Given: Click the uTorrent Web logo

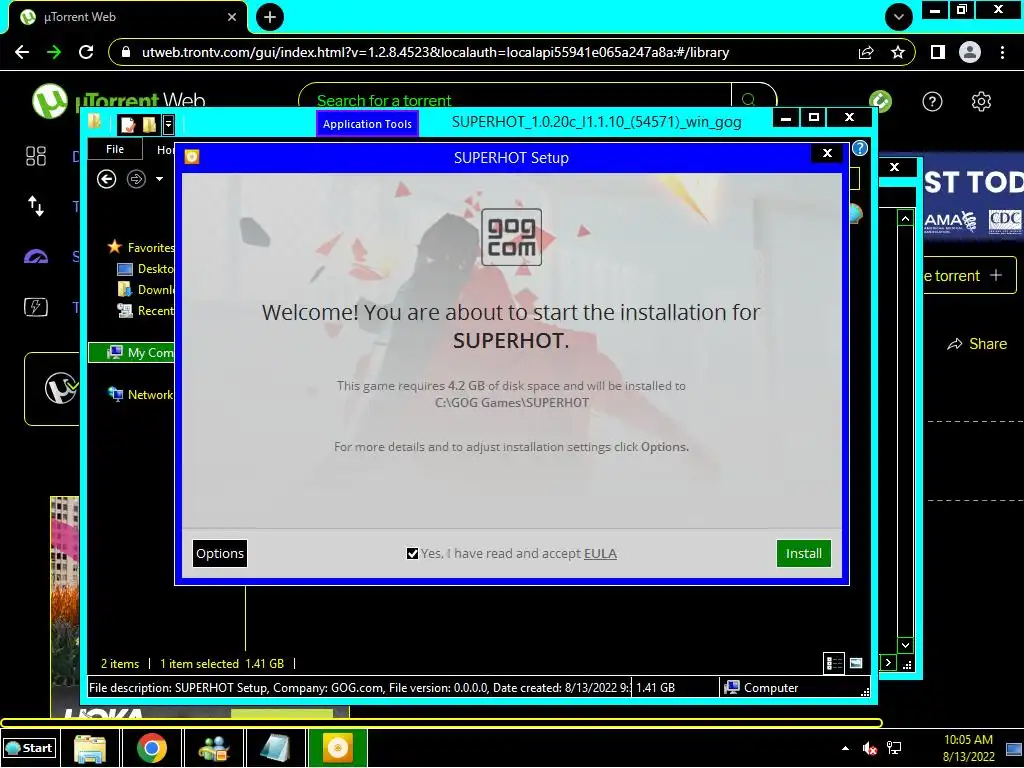Looking at the screenshot, I should [118, 101].
